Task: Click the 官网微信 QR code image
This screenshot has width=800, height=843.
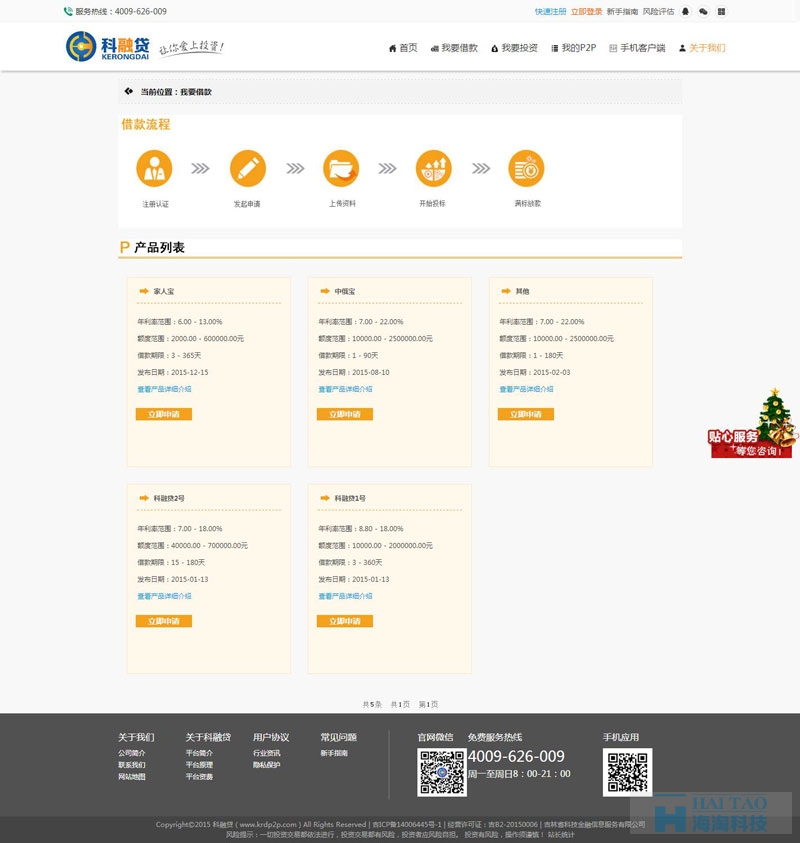Action: click(x=441, y=772)
